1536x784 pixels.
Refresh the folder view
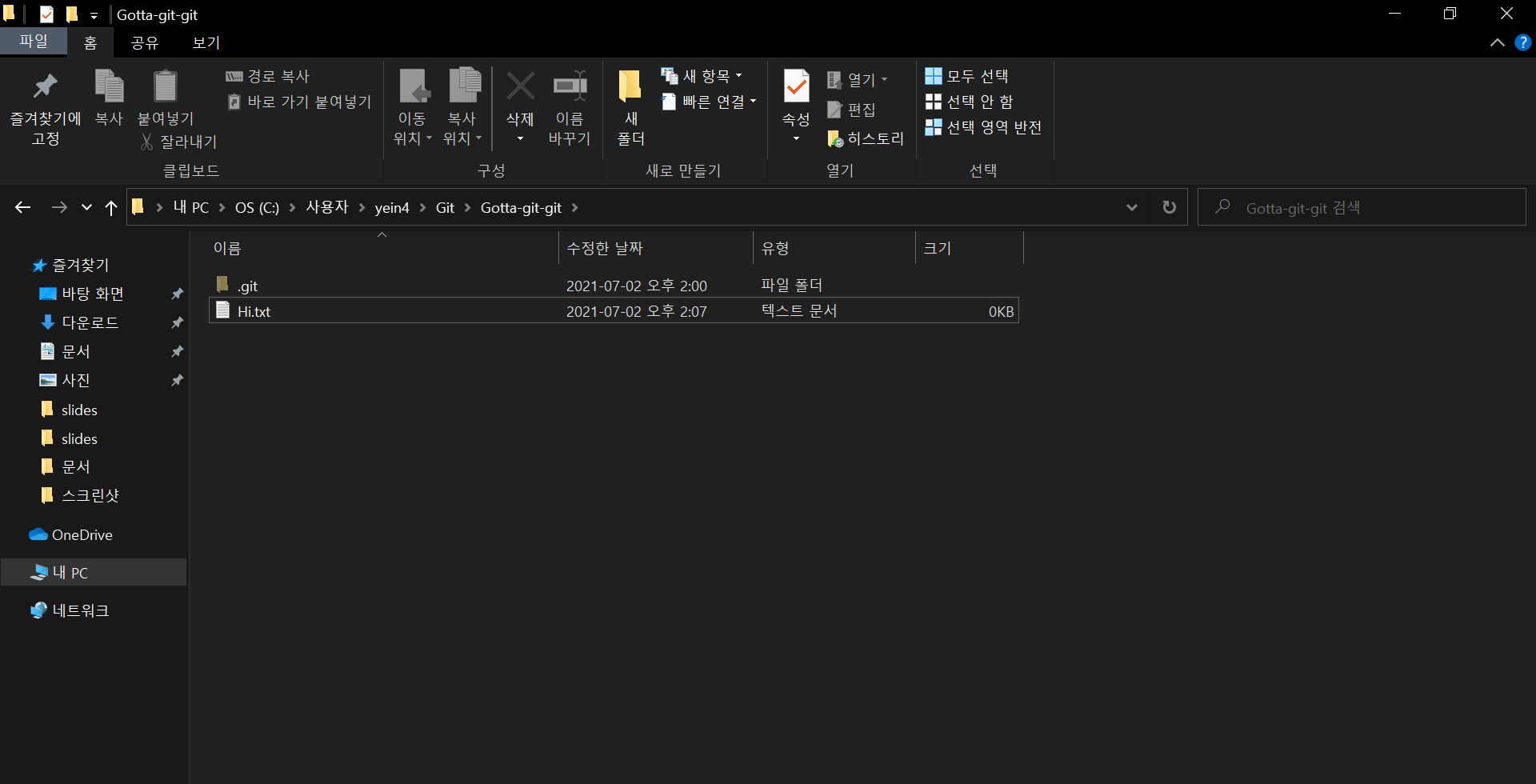[1169, 207]
